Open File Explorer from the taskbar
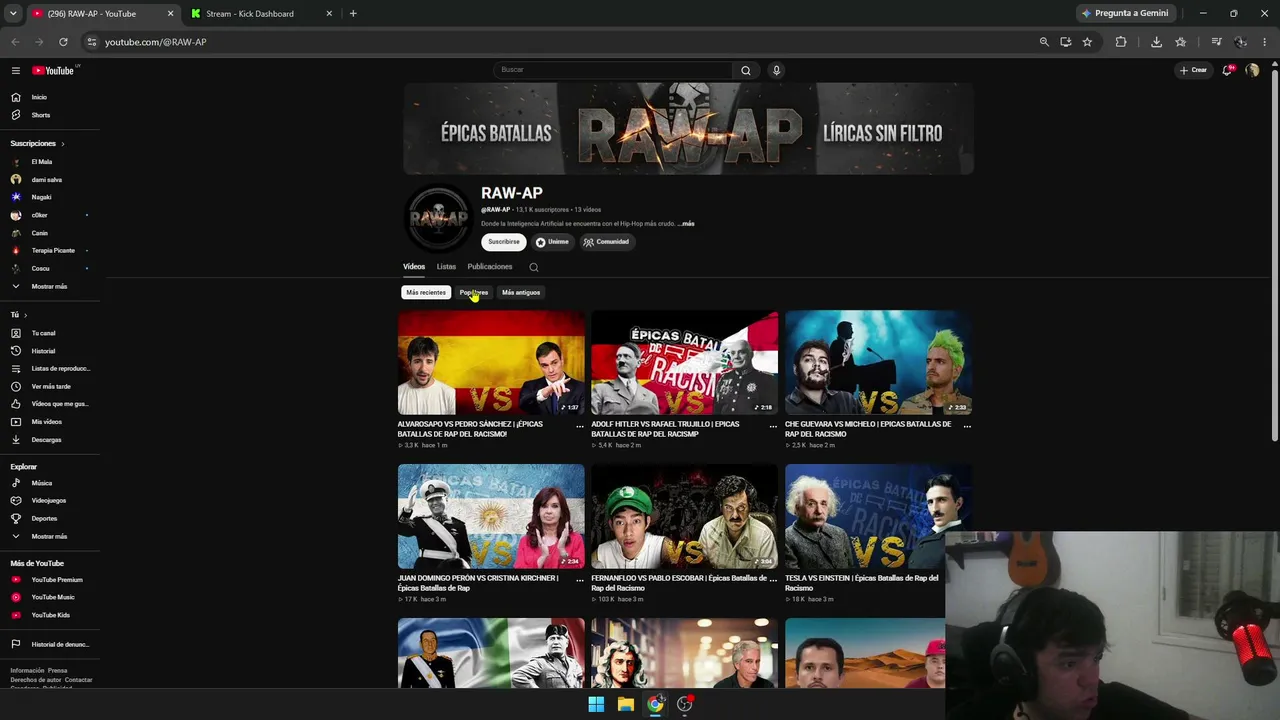 (626, 704)
